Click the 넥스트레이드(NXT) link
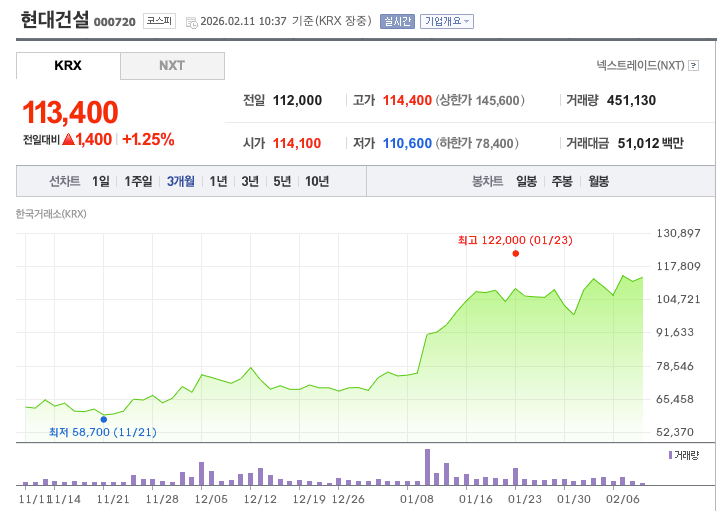The width and height of the screenshot is (717, 511). coord(640,65)
